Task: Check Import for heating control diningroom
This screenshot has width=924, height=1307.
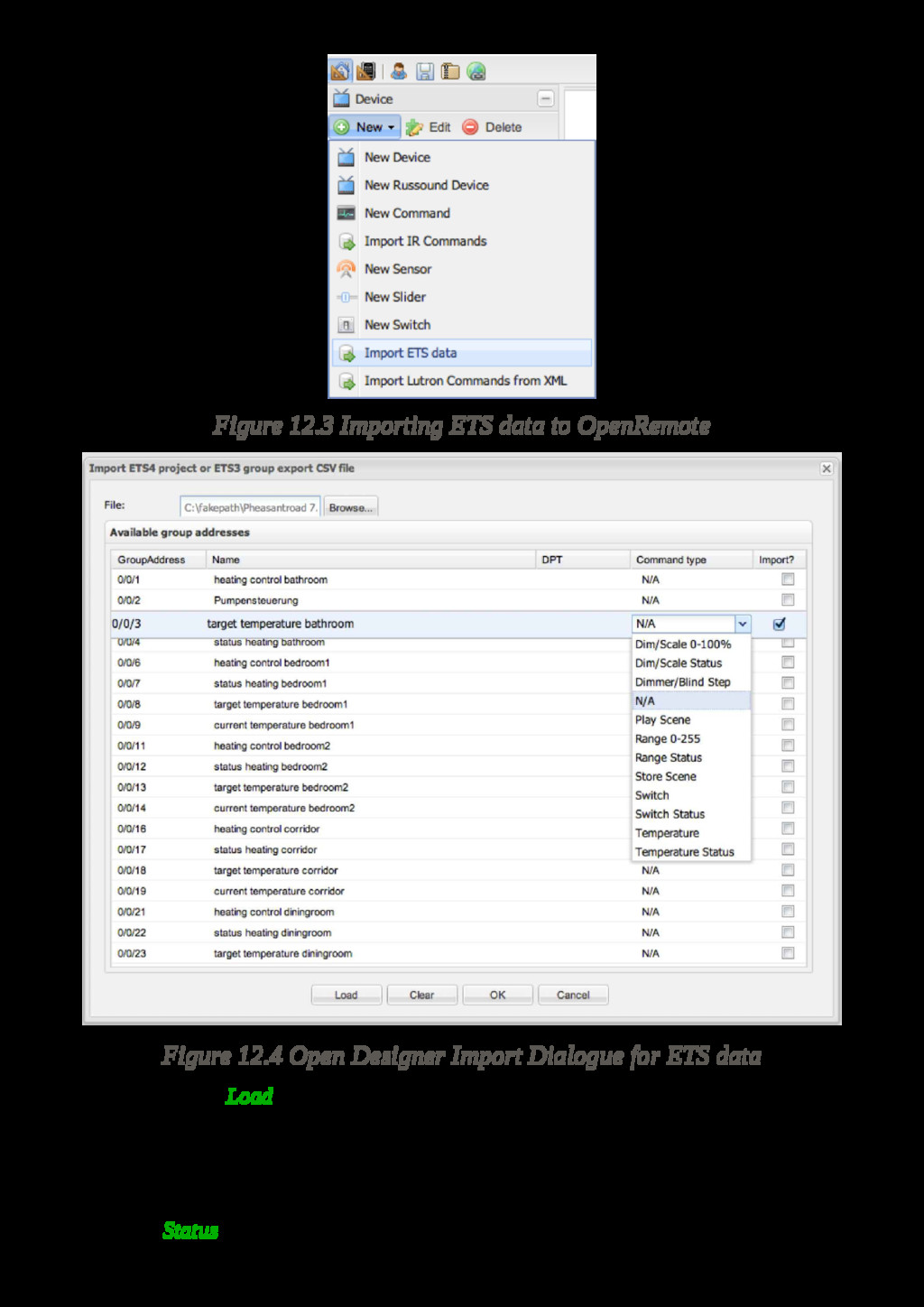Action: tap(788, 912)
